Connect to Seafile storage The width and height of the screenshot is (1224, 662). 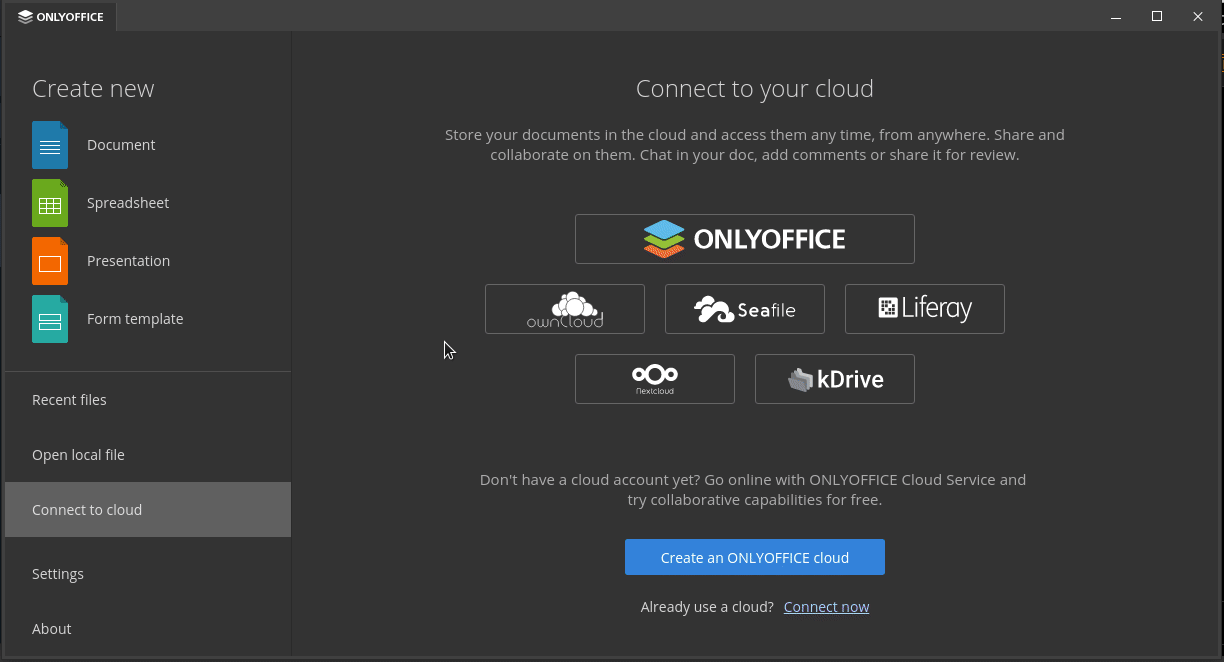click(744, 309)
